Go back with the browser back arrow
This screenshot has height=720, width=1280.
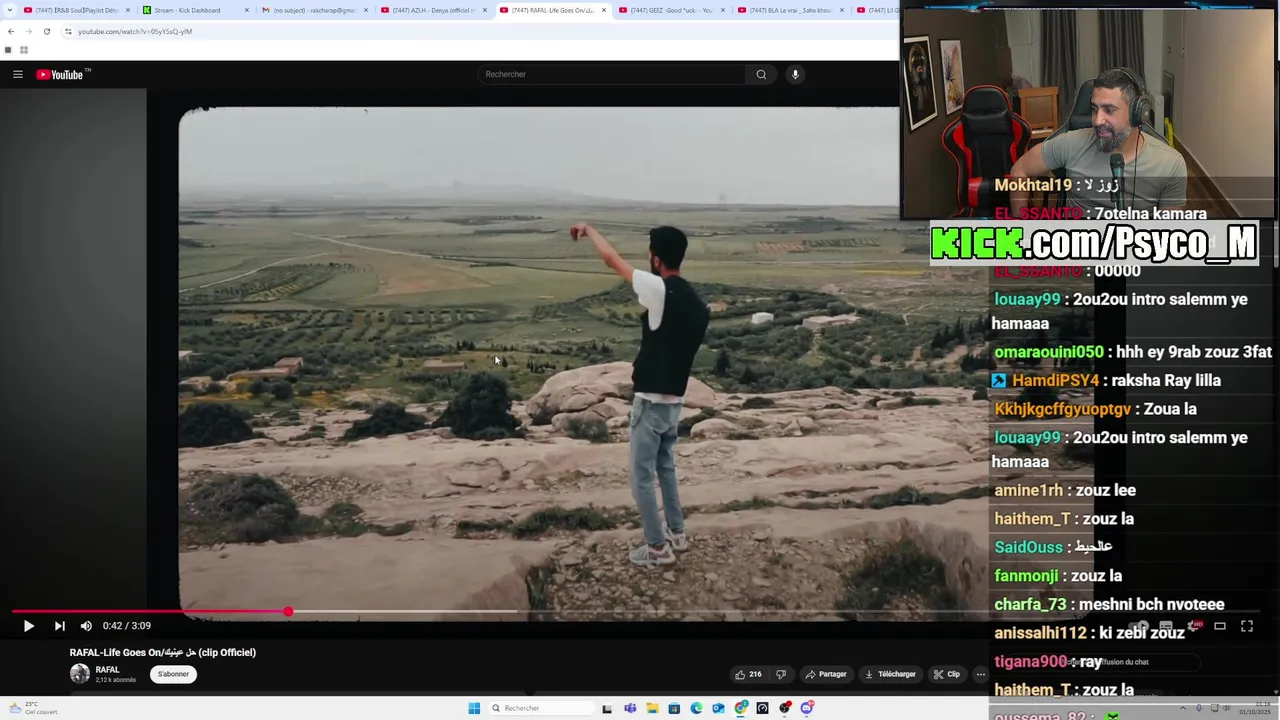pos(11,31)
